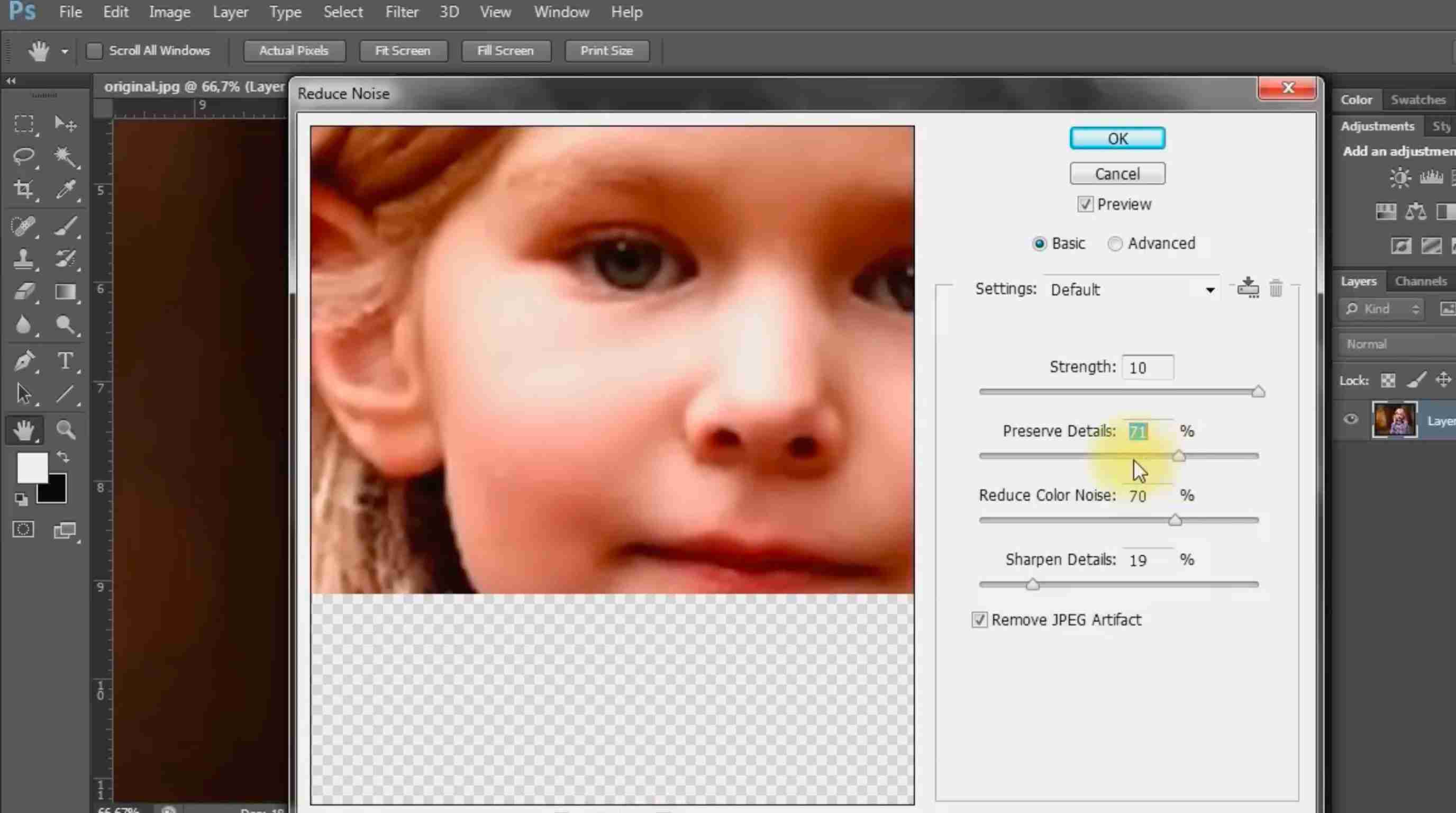Lock layer position
The height and width of the screenshot is (813, 1456).
pyautogui.click(x=1443, y=380)
